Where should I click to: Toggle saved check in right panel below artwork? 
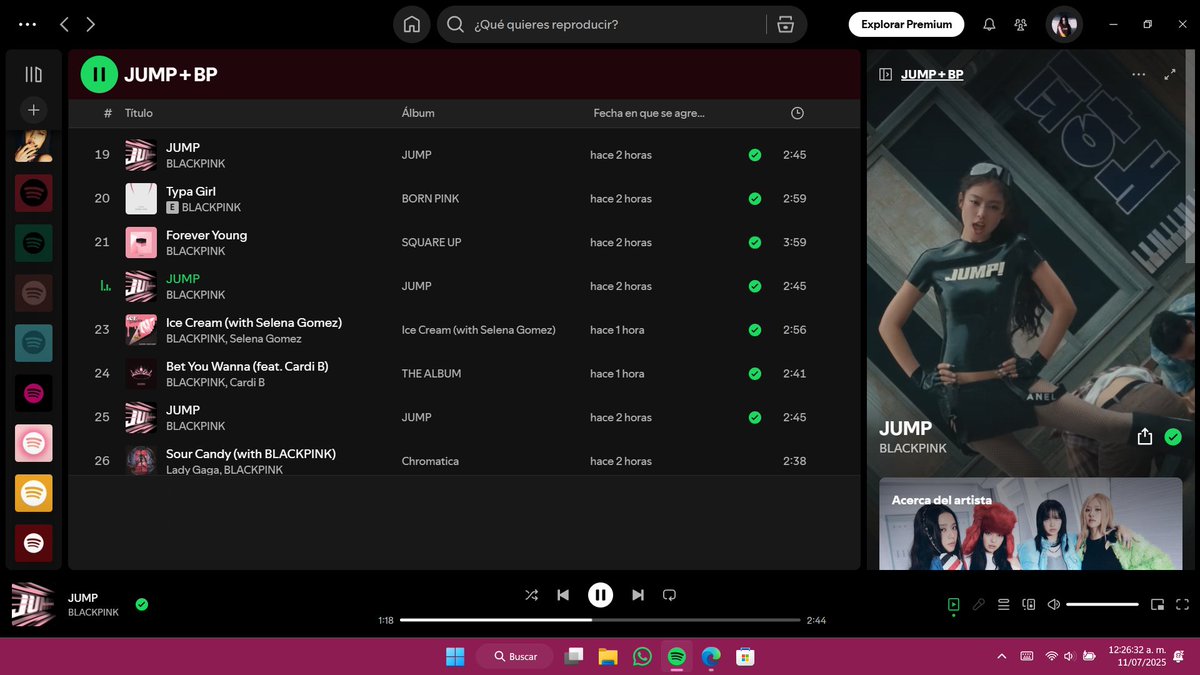(1173, 437)
